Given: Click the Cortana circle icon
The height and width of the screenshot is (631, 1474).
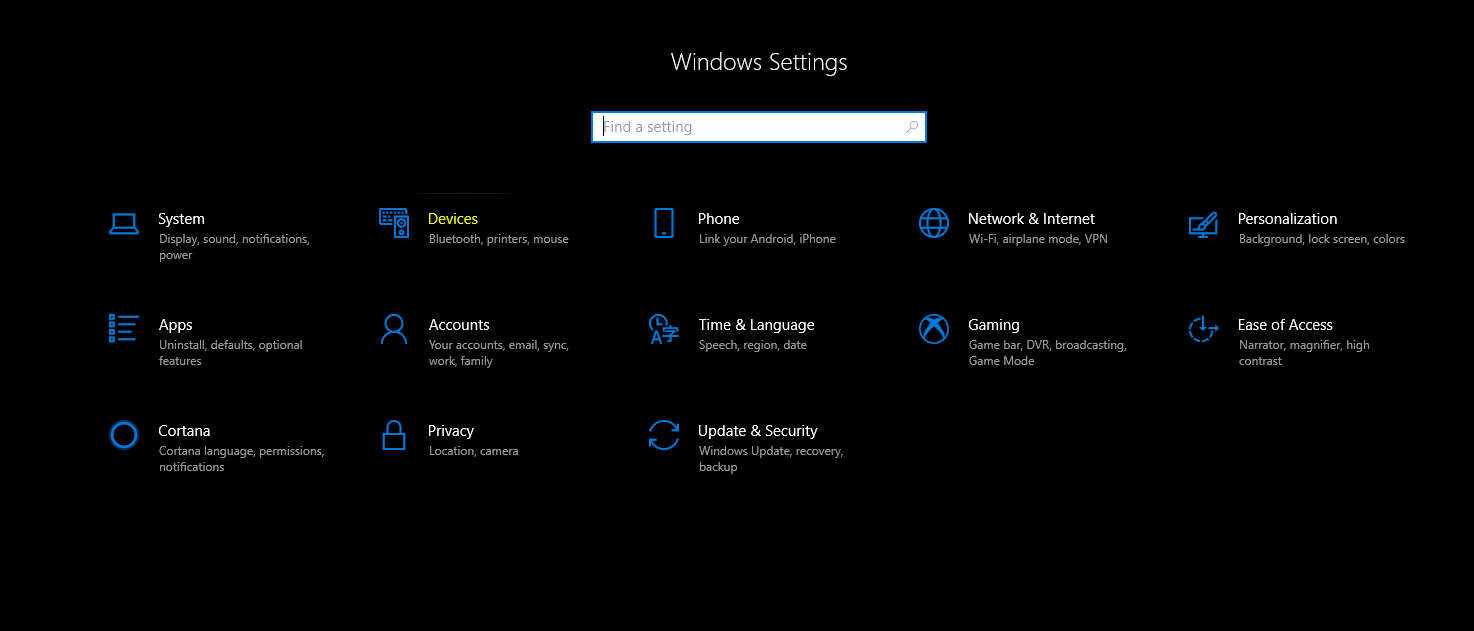Looking at the screenshot, I should 124,435.
